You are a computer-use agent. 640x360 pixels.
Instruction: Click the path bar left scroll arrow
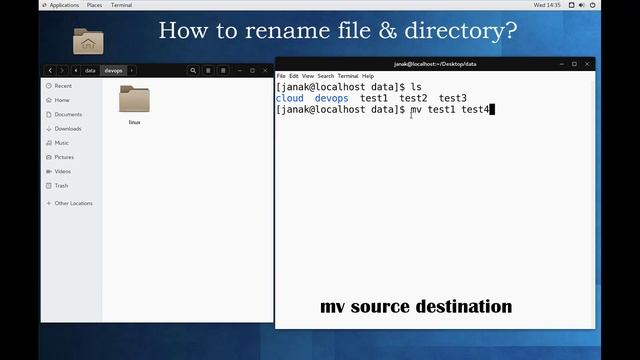(76, 71)
